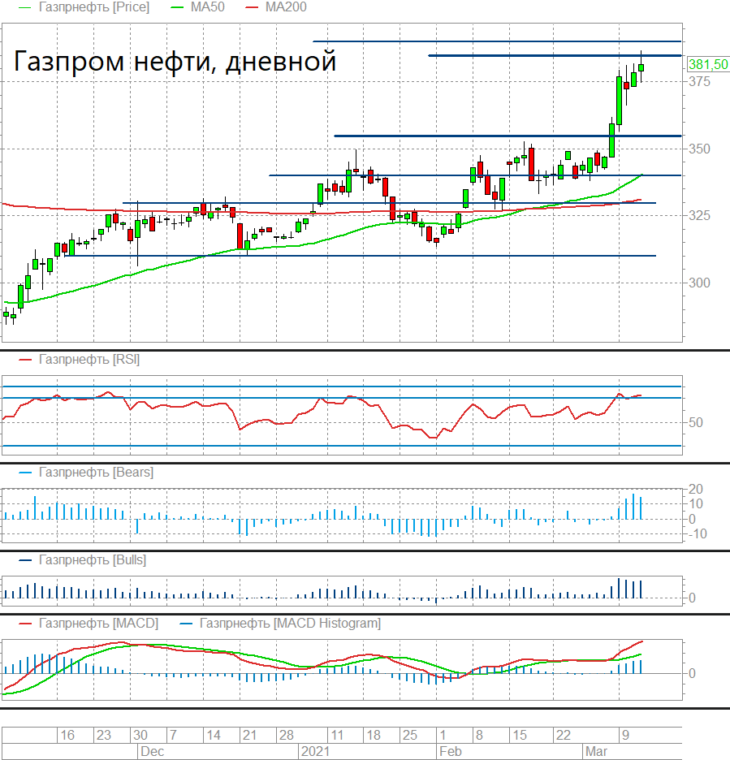Click the date axis label 15
Image resolution: width=730 pixels, height=760 pixels.
pos(520,735)
